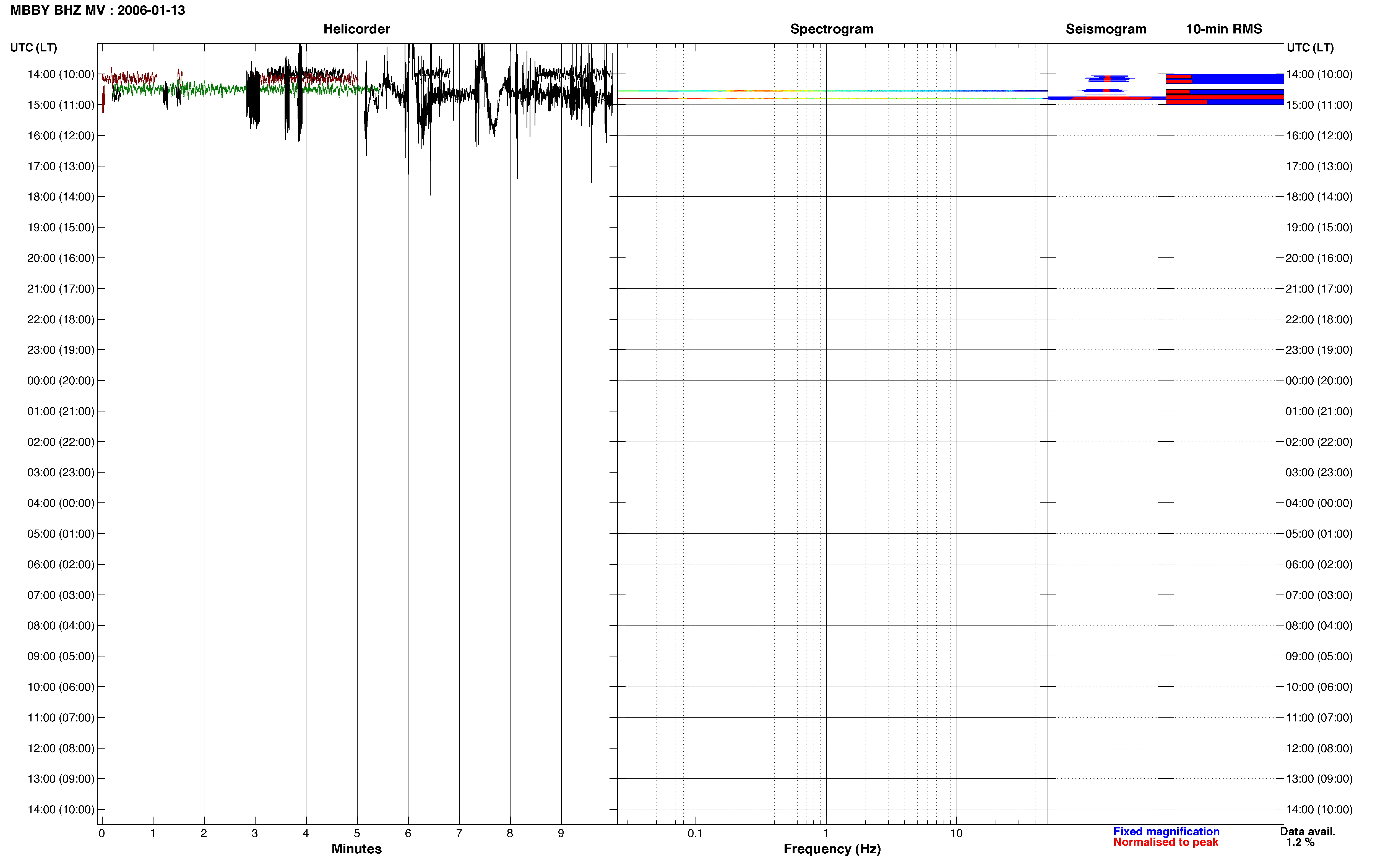
Task: Click the 'Seismogram' panel heading
Action: click(1106, 29)
